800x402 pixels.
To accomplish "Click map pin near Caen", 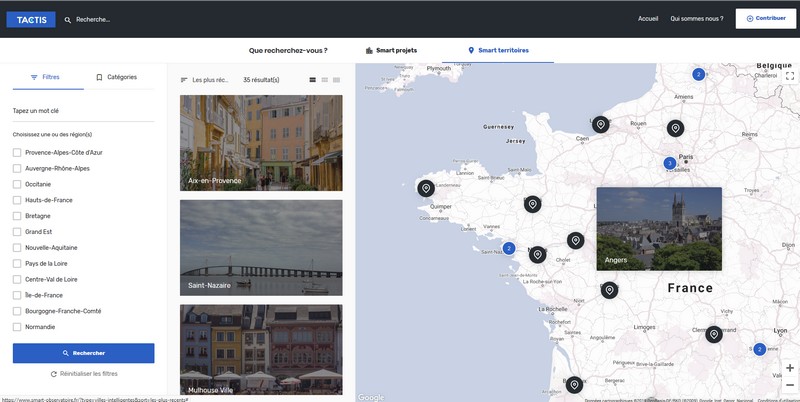I will click(601, 124).
